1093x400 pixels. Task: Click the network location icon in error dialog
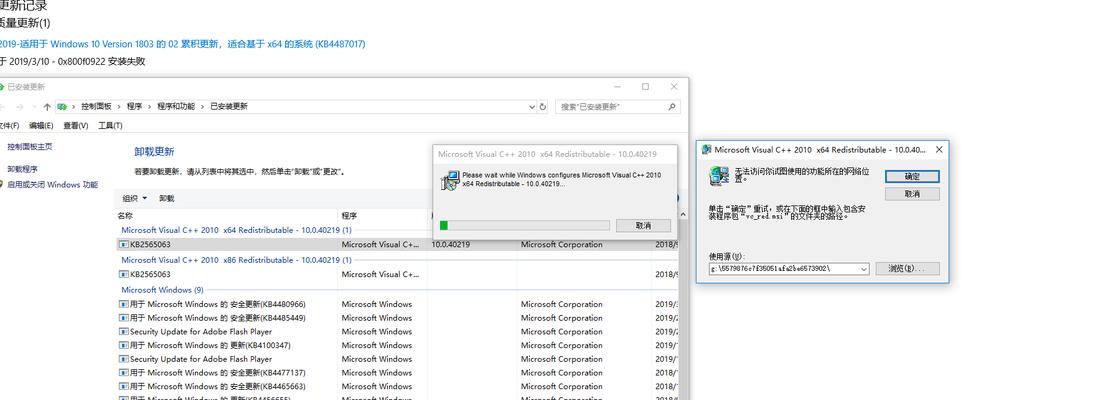point(719,176)
